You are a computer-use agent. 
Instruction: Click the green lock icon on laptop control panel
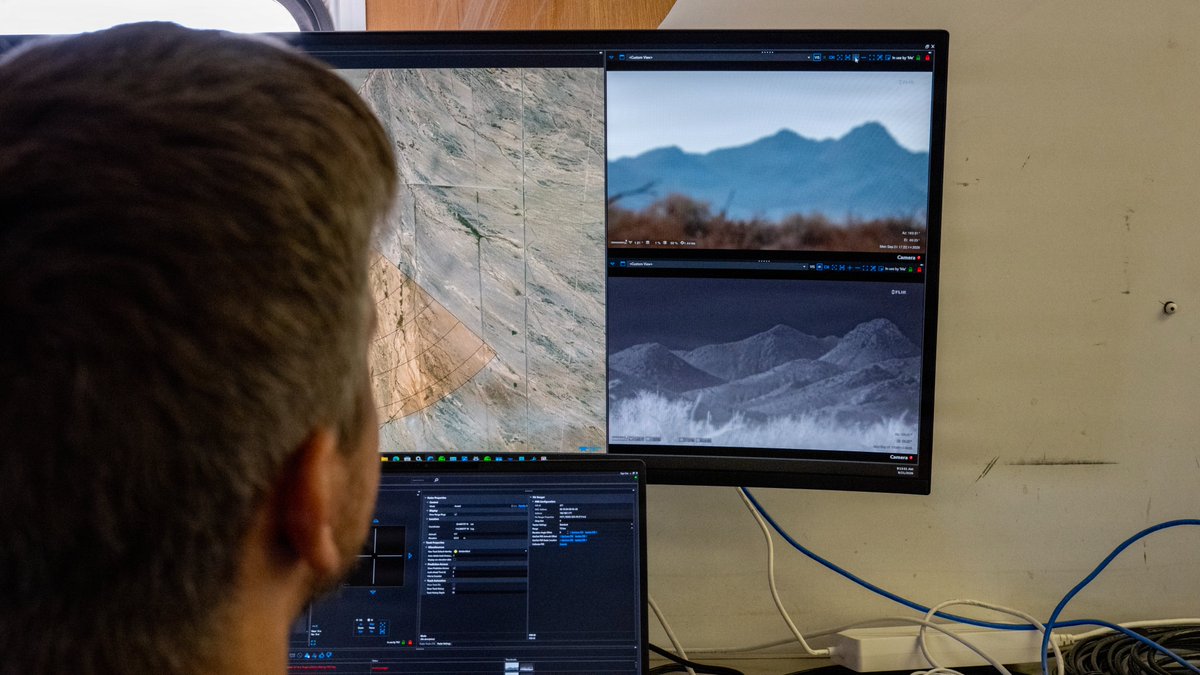[x=403, y=642]
